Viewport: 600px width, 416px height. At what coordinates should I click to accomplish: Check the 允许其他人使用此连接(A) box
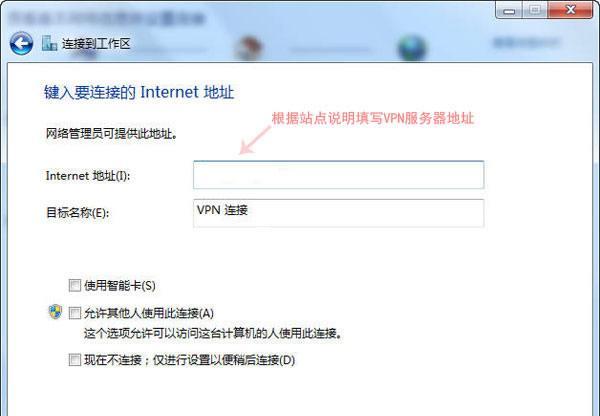point(75,313)
